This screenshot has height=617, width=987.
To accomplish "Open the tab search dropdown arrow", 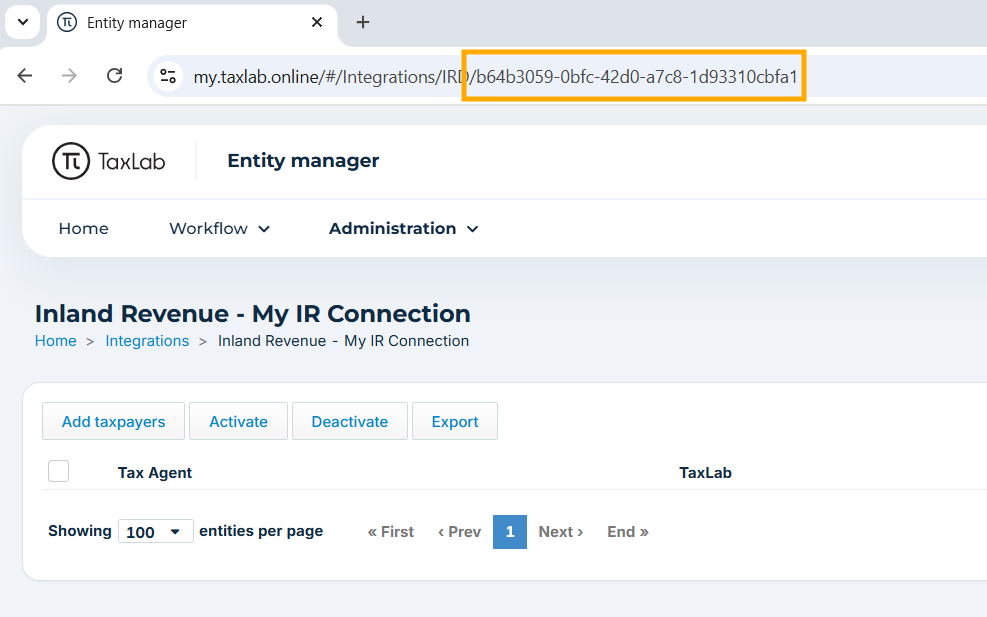I will (23, 22).
